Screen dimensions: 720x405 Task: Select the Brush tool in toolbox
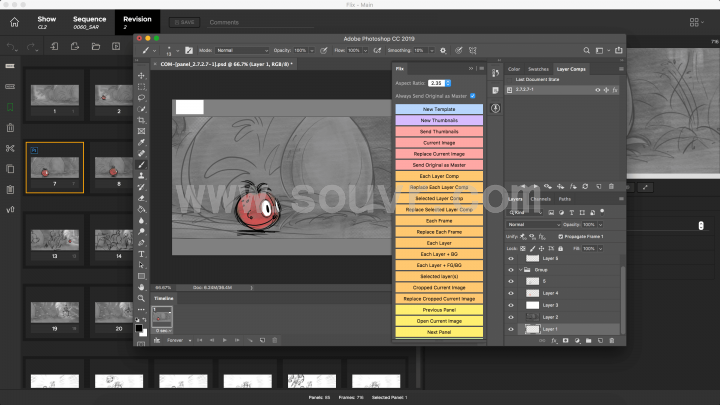click(x=141, y=165)
